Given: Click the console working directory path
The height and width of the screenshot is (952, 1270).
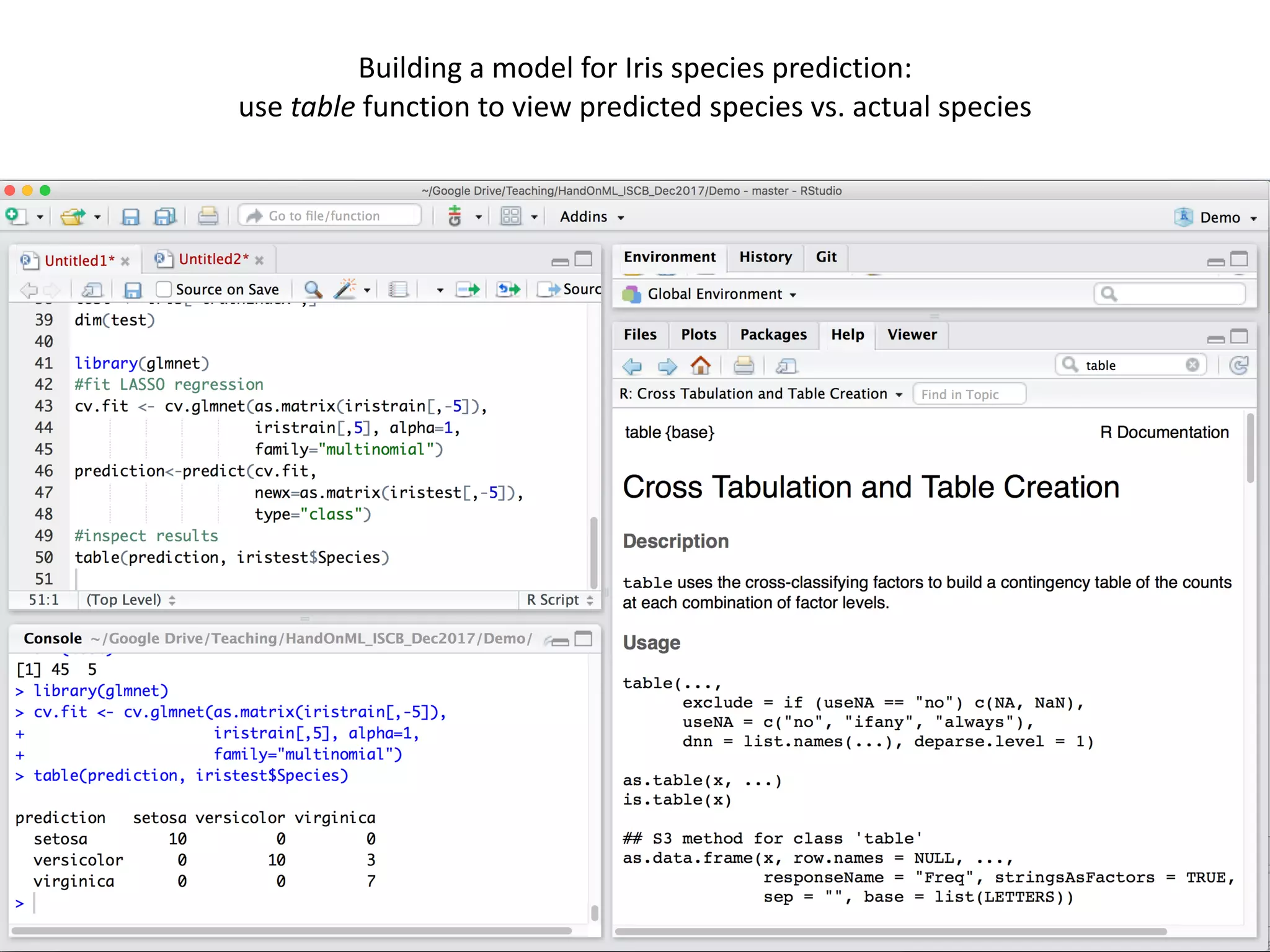Looking at the screenshot, I should click(x=311, y=638).
